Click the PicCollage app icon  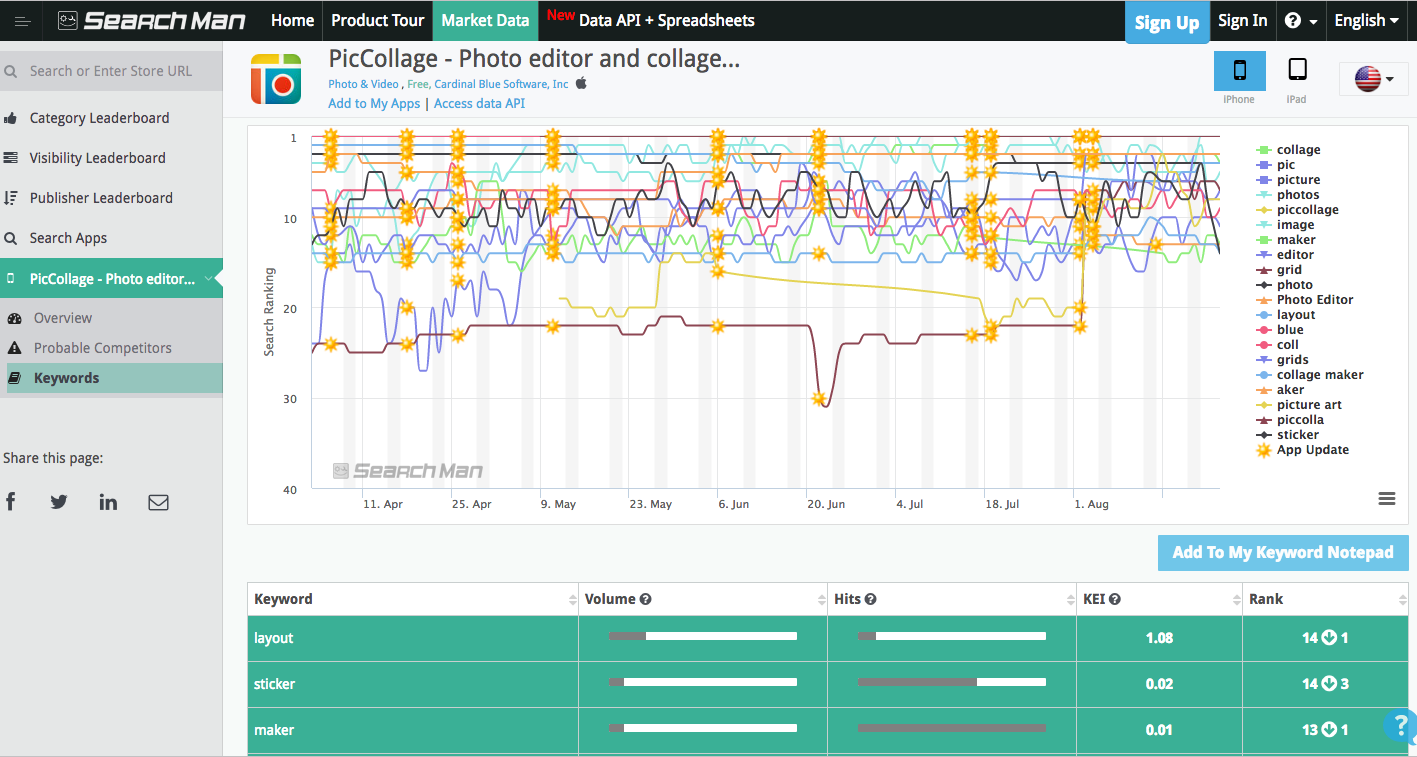(x=275, y=79)
